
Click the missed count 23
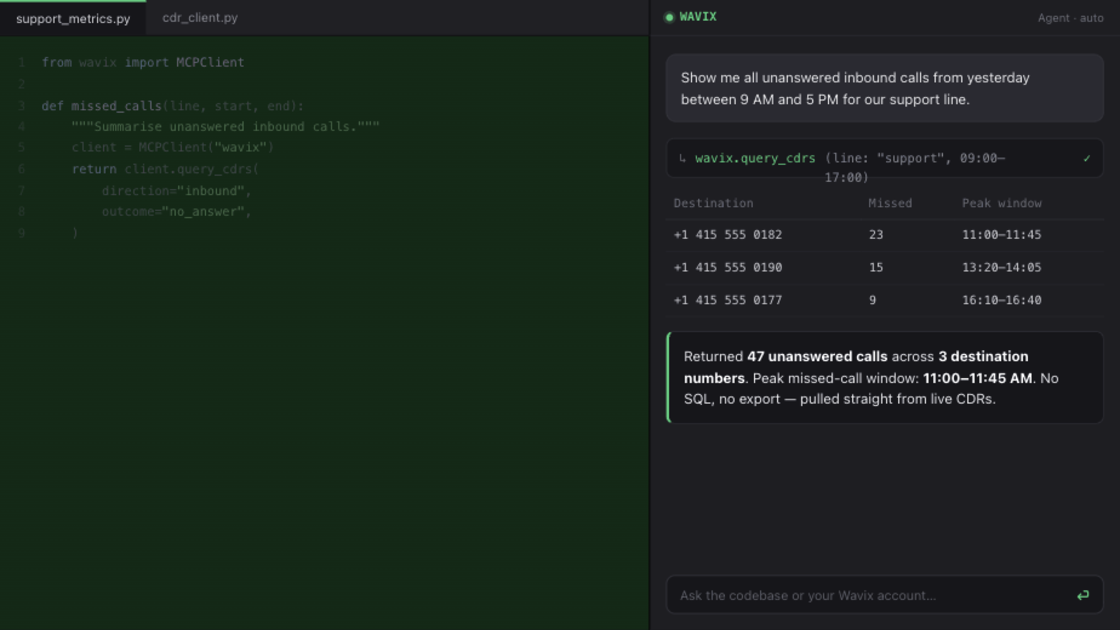click(876, 235)
